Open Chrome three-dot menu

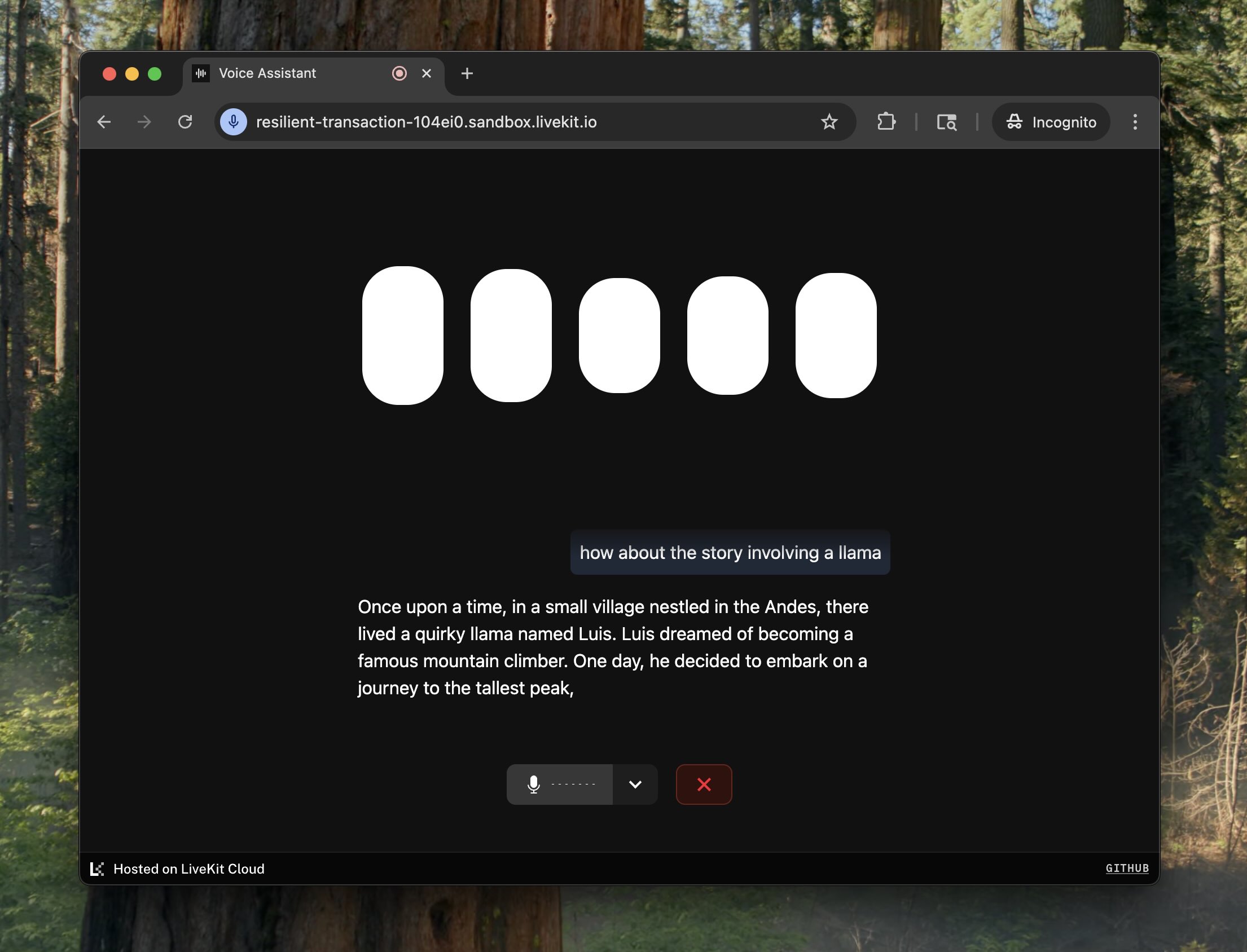[1134, 122]
